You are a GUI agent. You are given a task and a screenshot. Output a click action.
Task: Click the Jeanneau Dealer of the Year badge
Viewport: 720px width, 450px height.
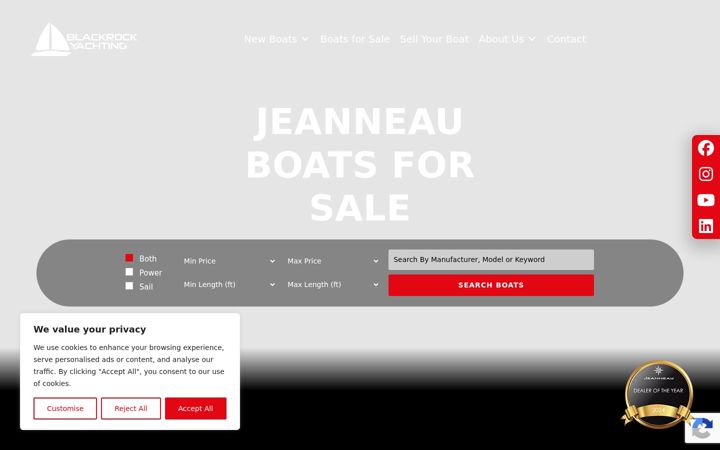coord(658,394)
